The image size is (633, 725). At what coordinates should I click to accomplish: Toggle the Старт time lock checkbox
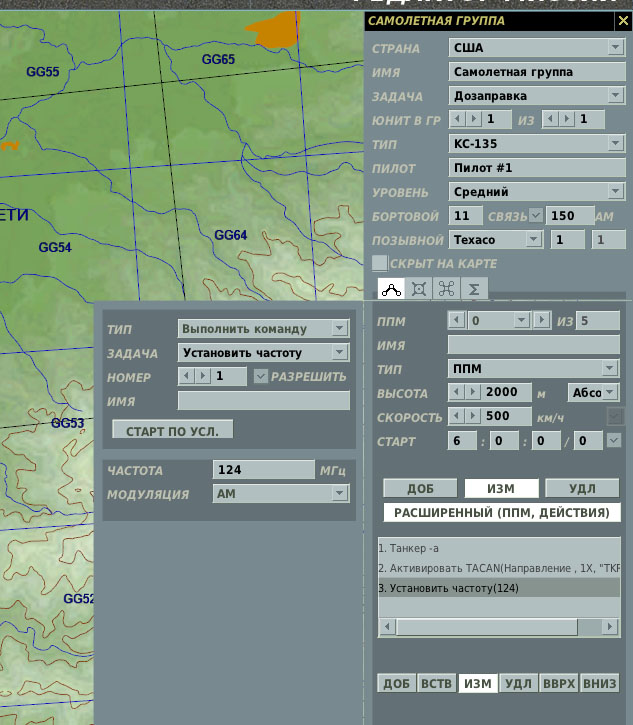[614, 440]
